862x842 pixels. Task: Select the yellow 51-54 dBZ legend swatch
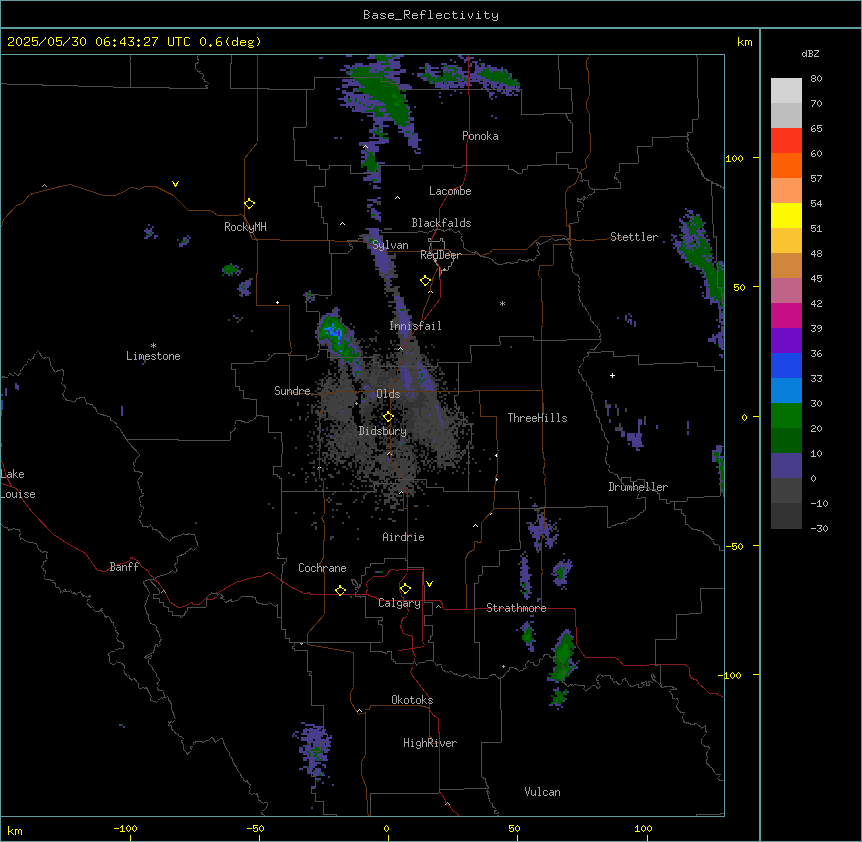tap(786, 215)
